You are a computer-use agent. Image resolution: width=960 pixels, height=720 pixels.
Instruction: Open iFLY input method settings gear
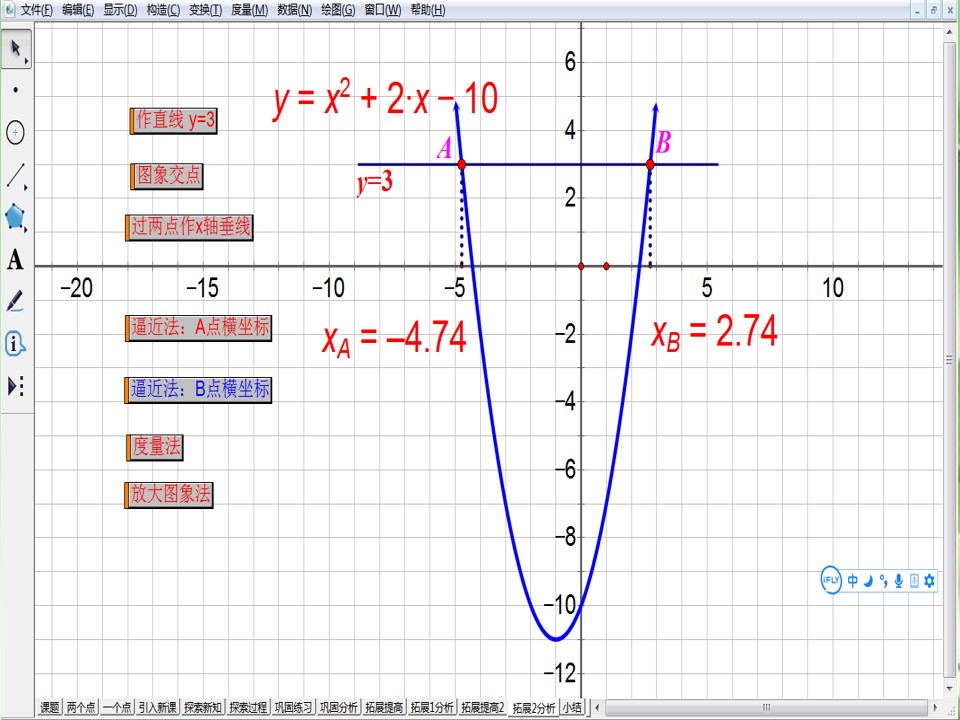tap(929, 580)
